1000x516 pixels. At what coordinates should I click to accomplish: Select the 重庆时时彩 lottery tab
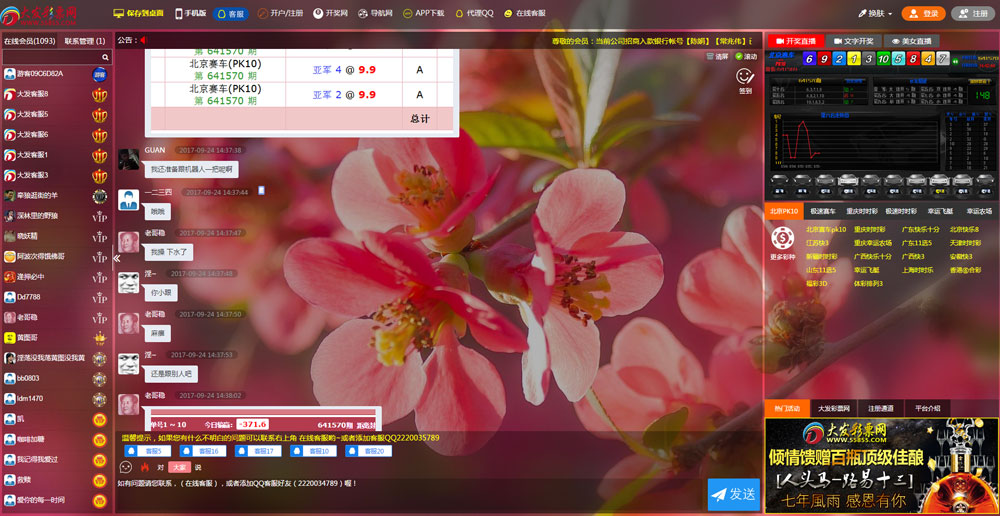pyautogui.click(x=860, y=211)
